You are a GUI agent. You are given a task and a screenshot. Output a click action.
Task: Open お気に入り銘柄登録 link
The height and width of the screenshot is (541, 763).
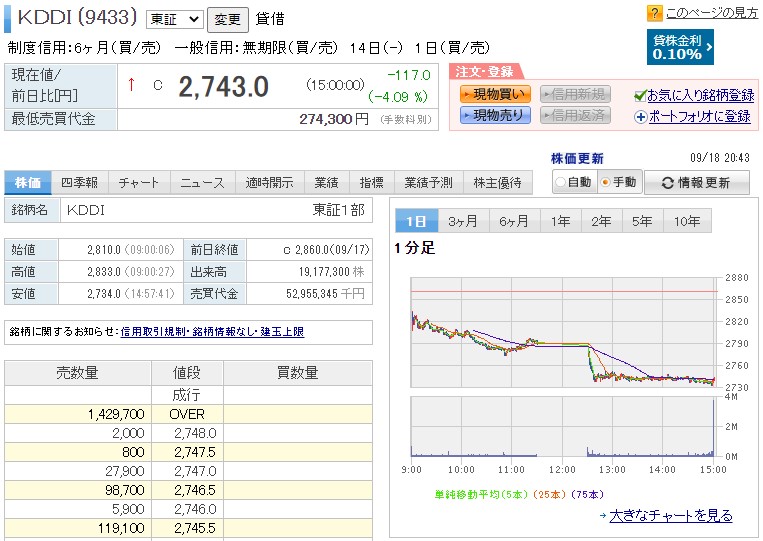click(x=701, y=96)
